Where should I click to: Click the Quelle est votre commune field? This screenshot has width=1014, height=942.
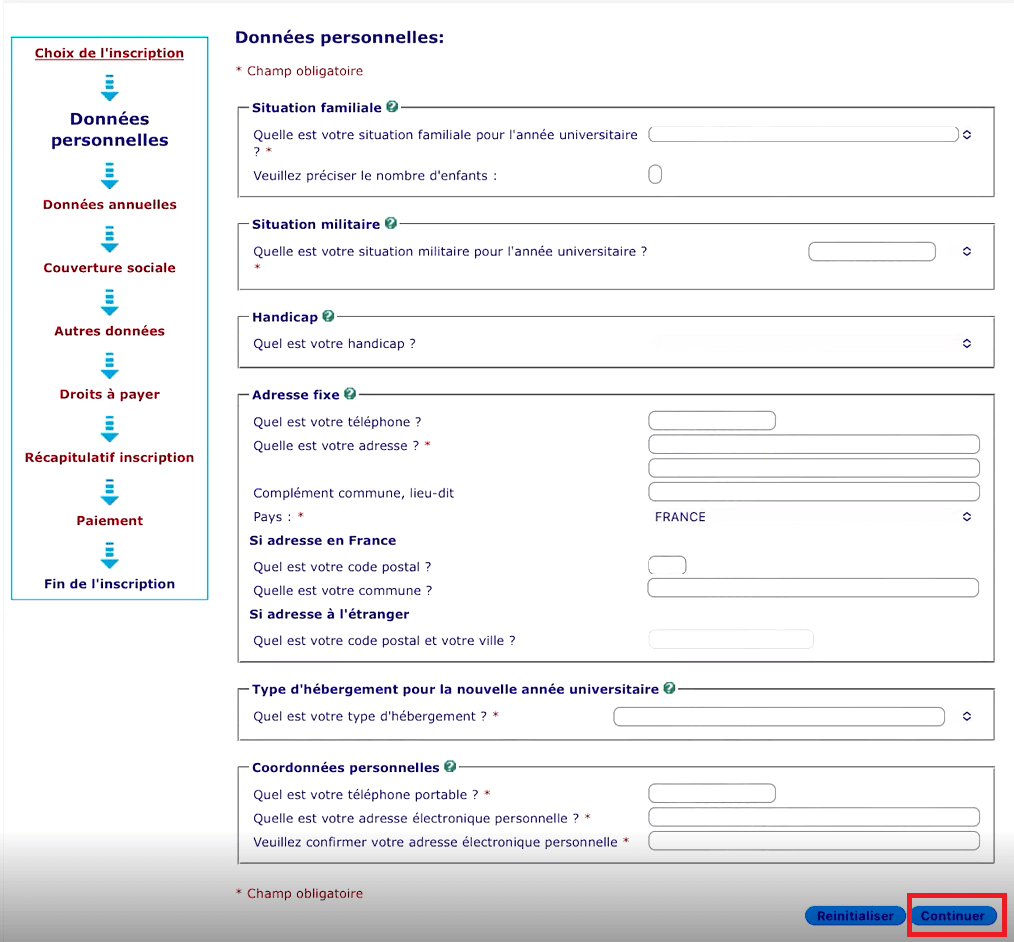coord(812,588)
